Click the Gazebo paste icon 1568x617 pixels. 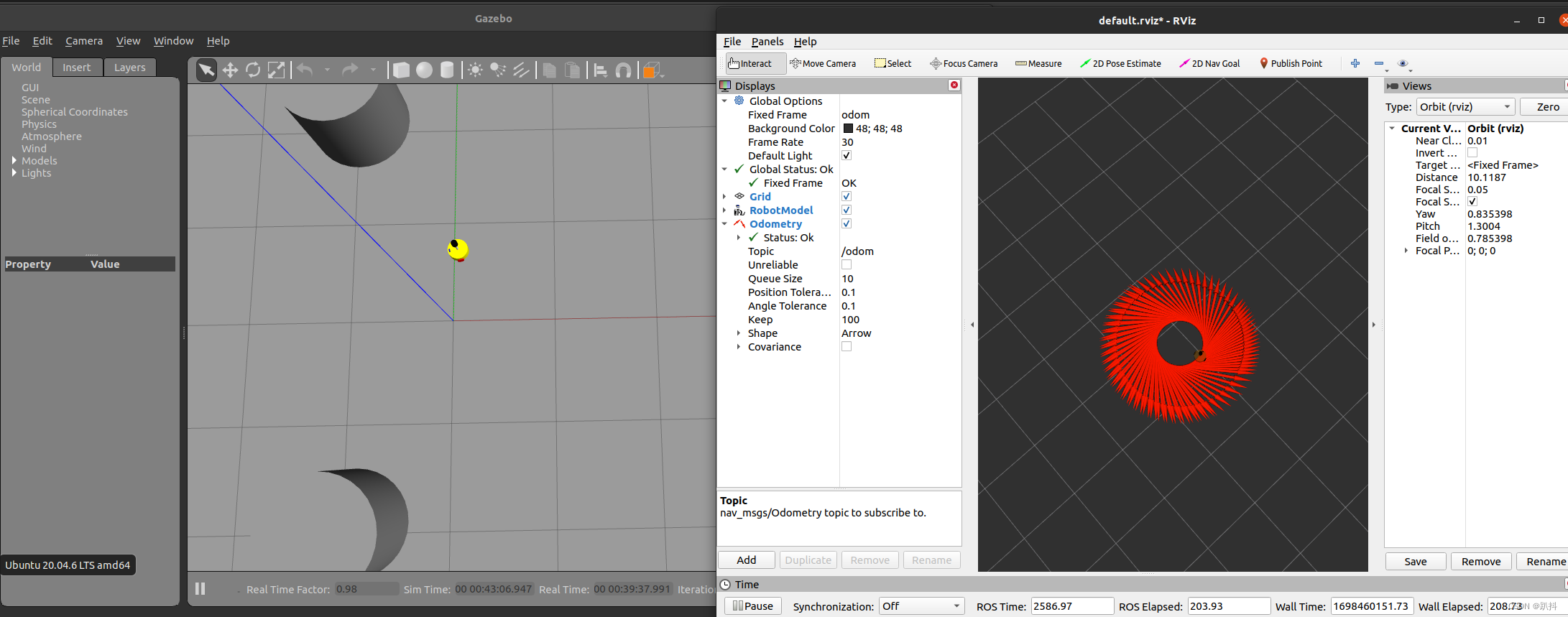click(x=573, y=70)
